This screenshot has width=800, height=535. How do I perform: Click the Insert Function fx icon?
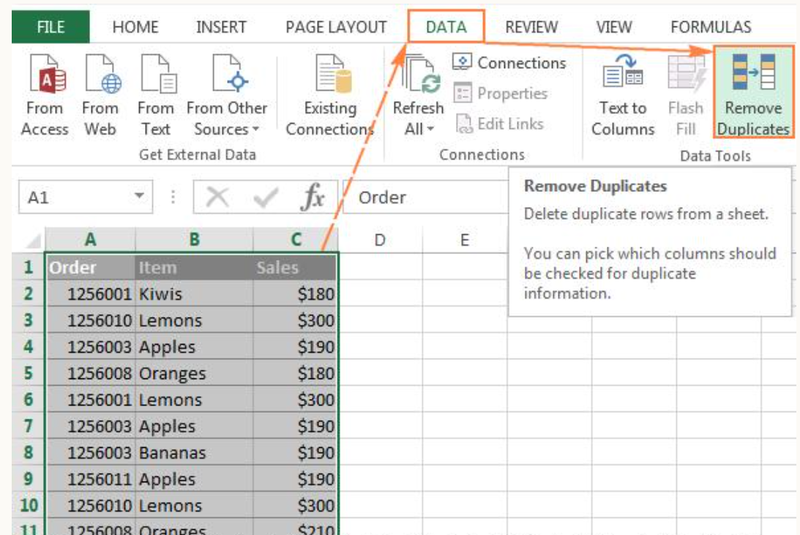[x=313, y=197]
